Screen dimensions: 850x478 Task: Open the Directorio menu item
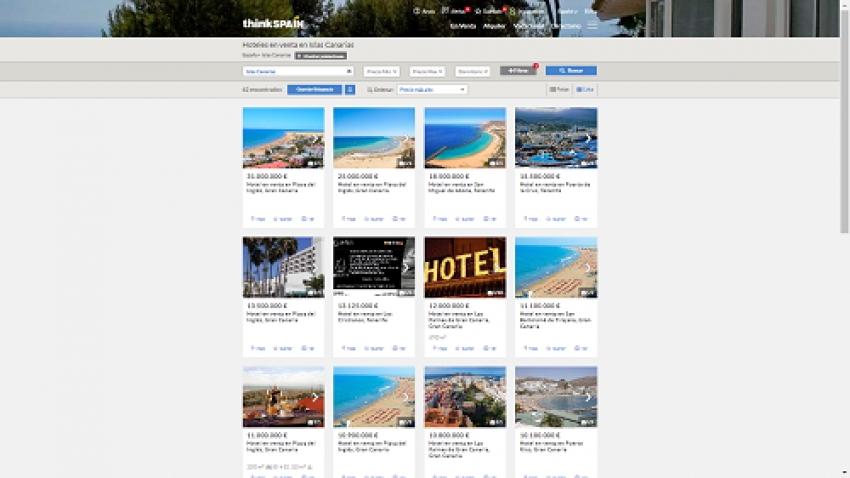[566, 26]
